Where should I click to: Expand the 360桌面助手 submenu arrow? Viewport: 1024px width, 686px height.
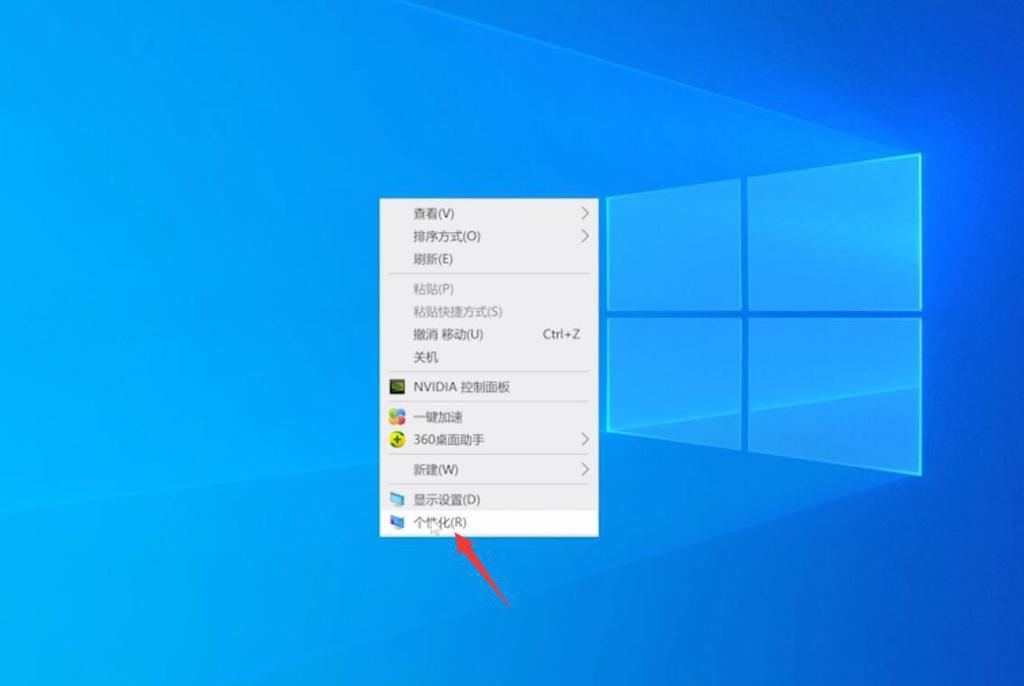click(584, 440)
